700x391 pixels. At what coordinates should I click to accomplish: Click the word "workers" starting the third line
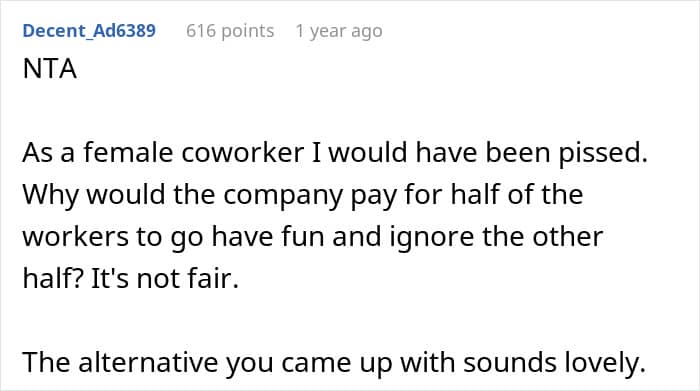pyautogui.click(x=75, y=237)
